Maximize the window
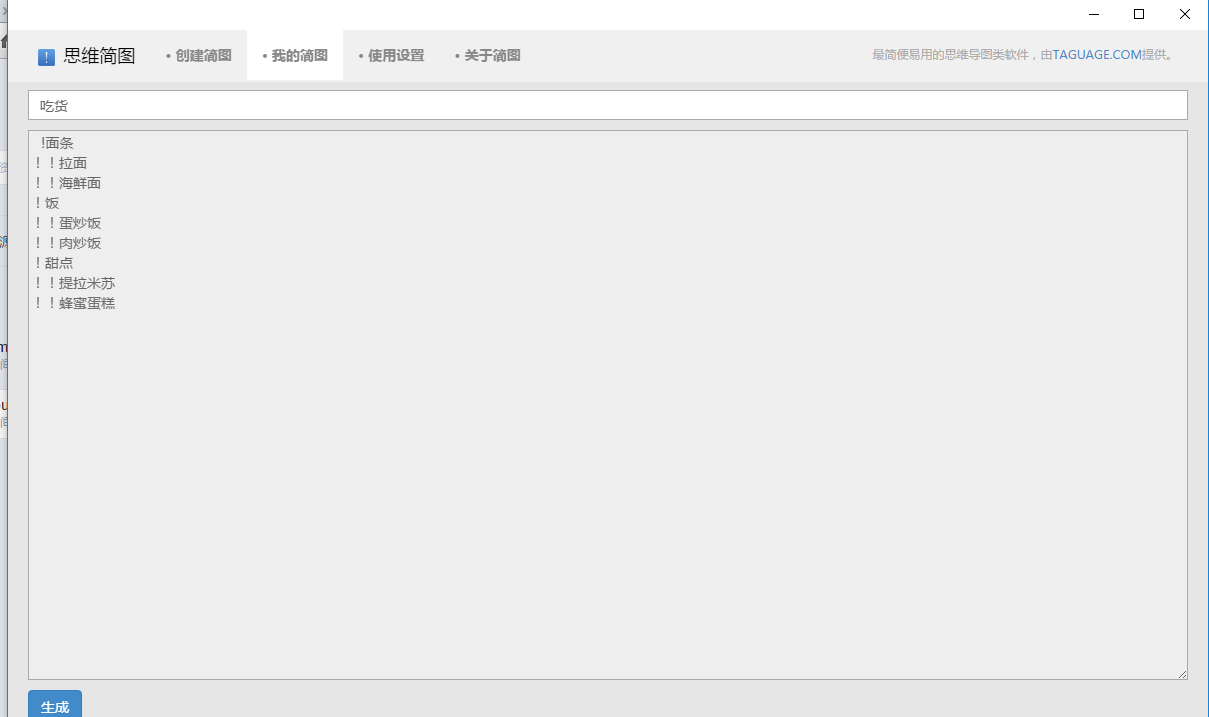This screenshot has height=717, width=1209. 1139,14
